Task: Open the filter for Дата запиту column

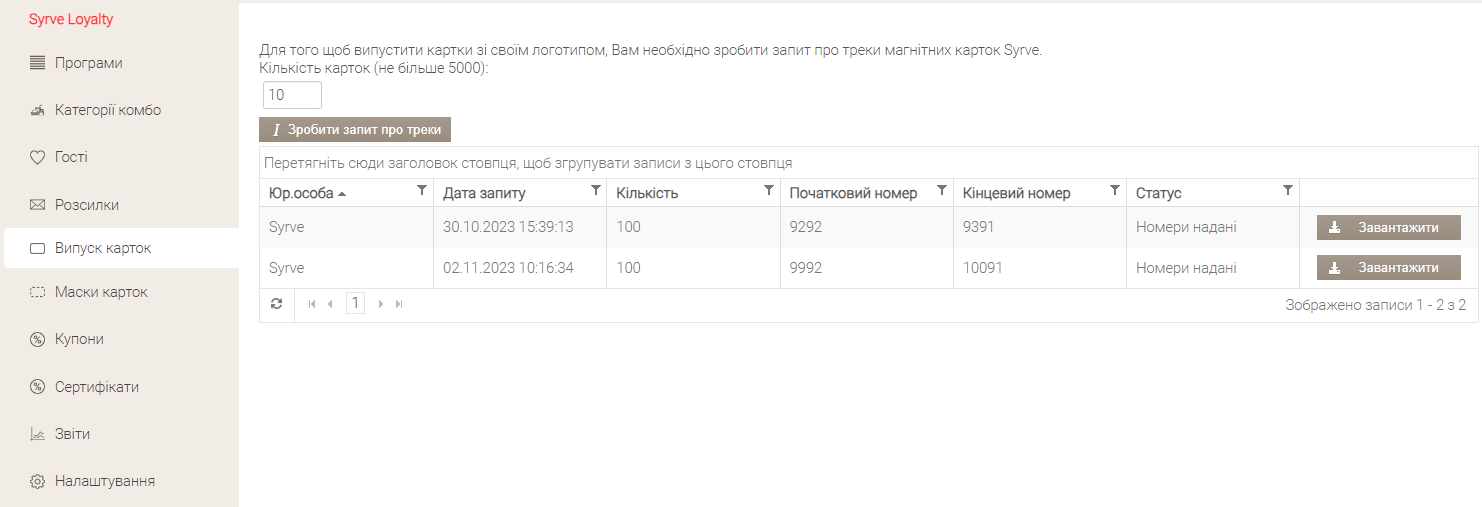Action: 596,190
